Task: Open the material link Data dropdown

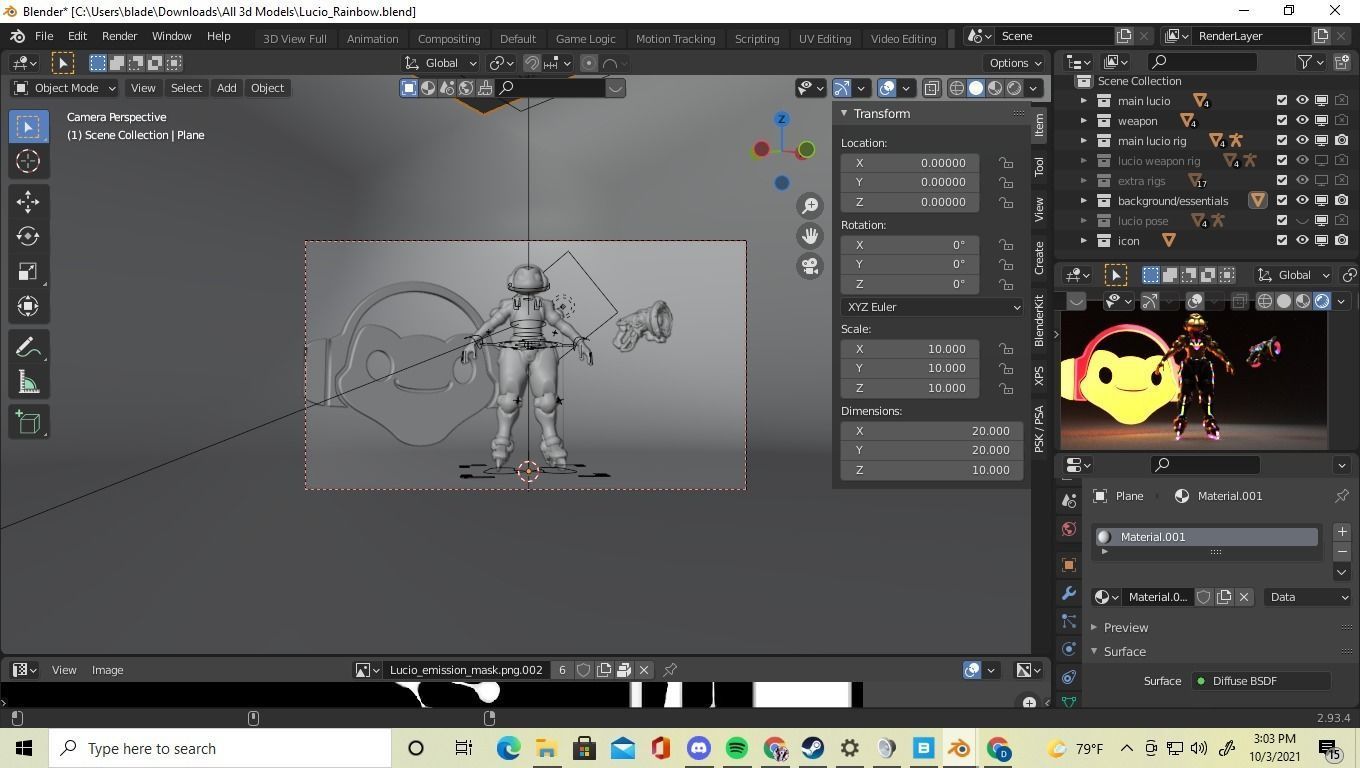Action: point(1309,597)
